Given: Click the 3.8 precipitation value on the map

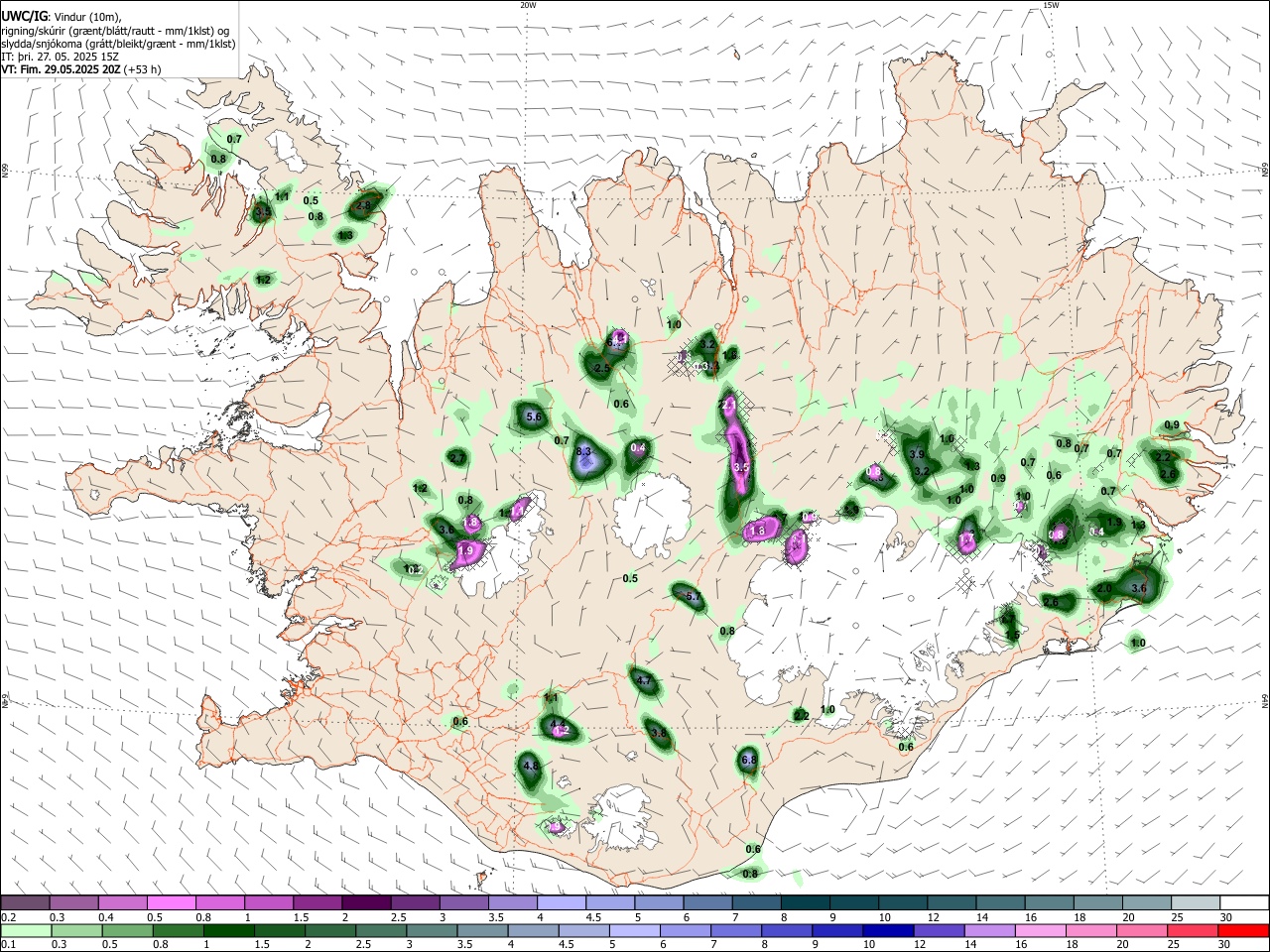Looking at the screenshot, I should coord(658,733).
